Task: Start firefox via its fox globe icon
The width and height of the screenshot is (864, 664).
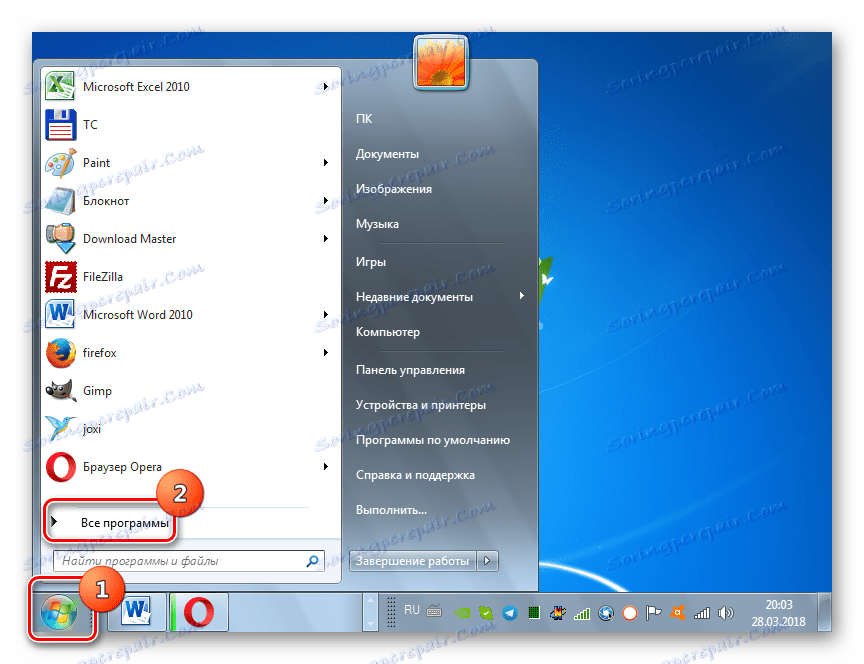Action: 61,353
